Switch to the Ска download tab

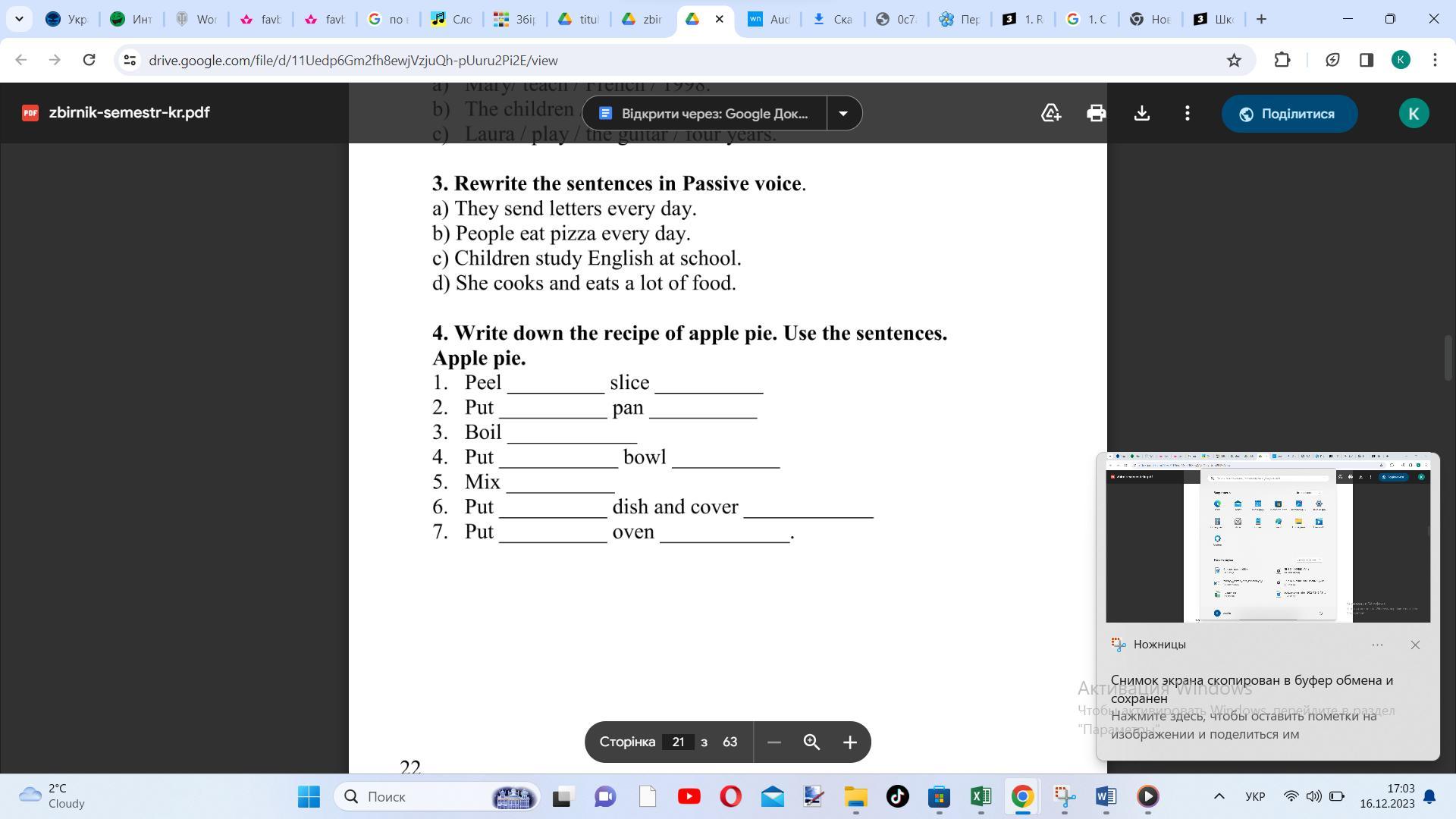833,19
